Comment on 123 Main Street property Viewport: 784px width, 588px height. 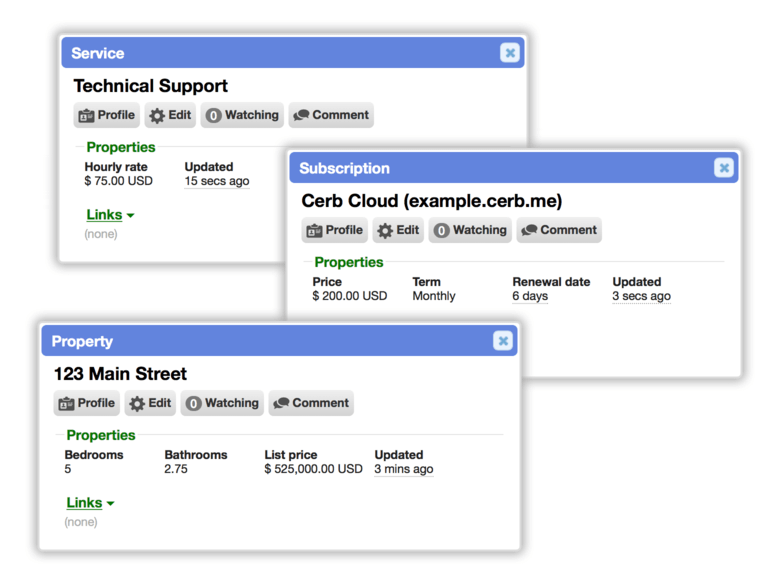point(311,403)
